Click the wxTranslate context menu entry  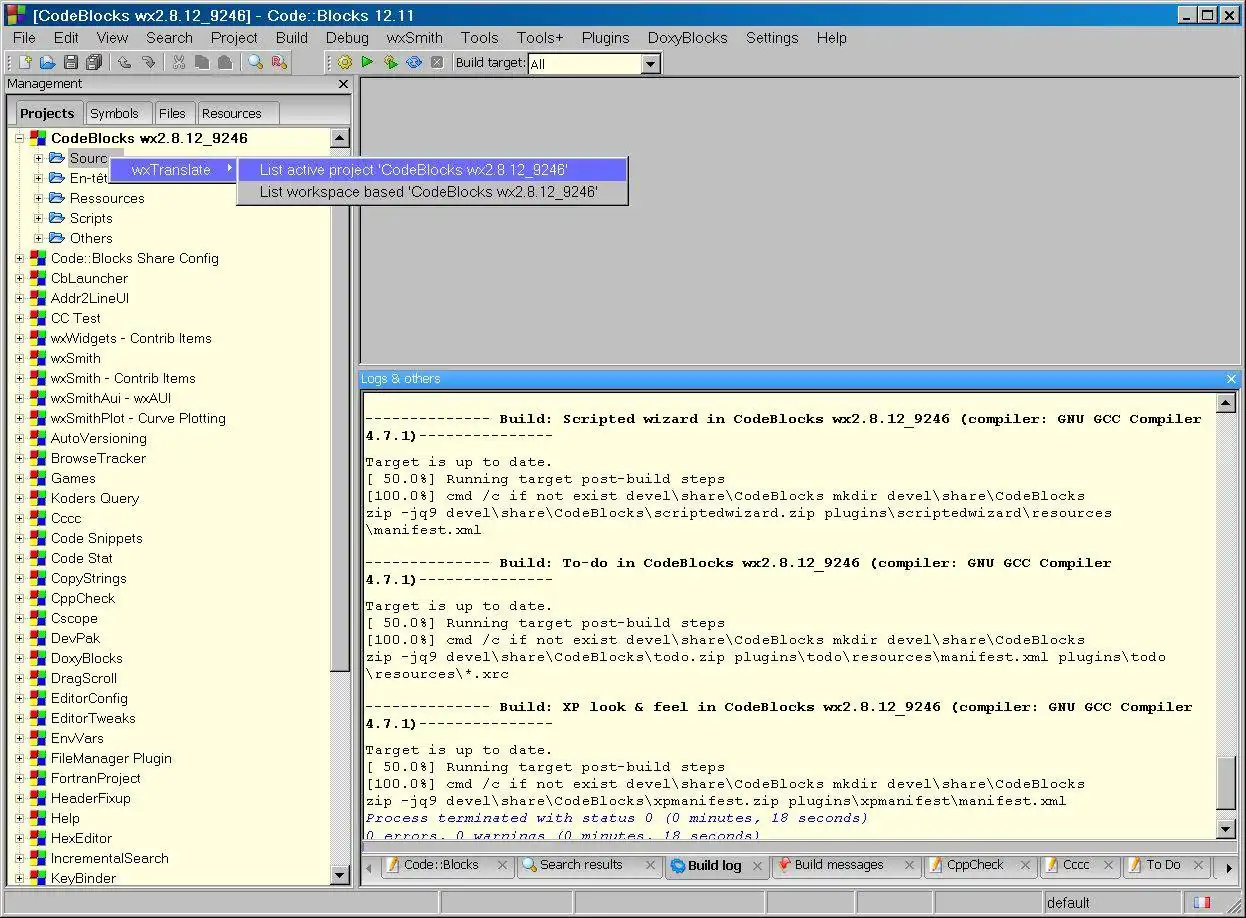pos(172,170)
